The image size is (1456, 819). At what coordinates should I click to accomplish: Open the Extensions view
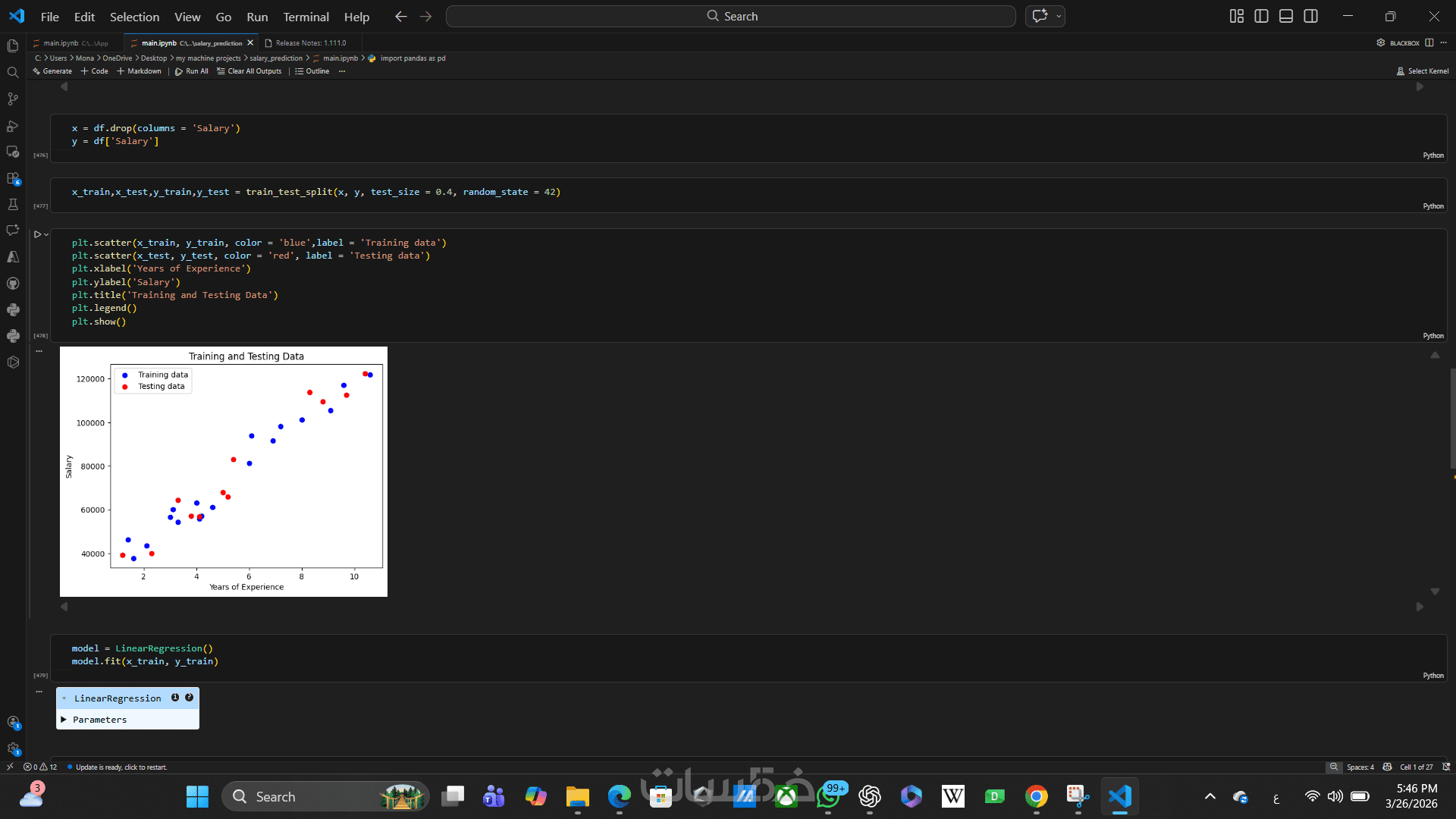(13, 179)
